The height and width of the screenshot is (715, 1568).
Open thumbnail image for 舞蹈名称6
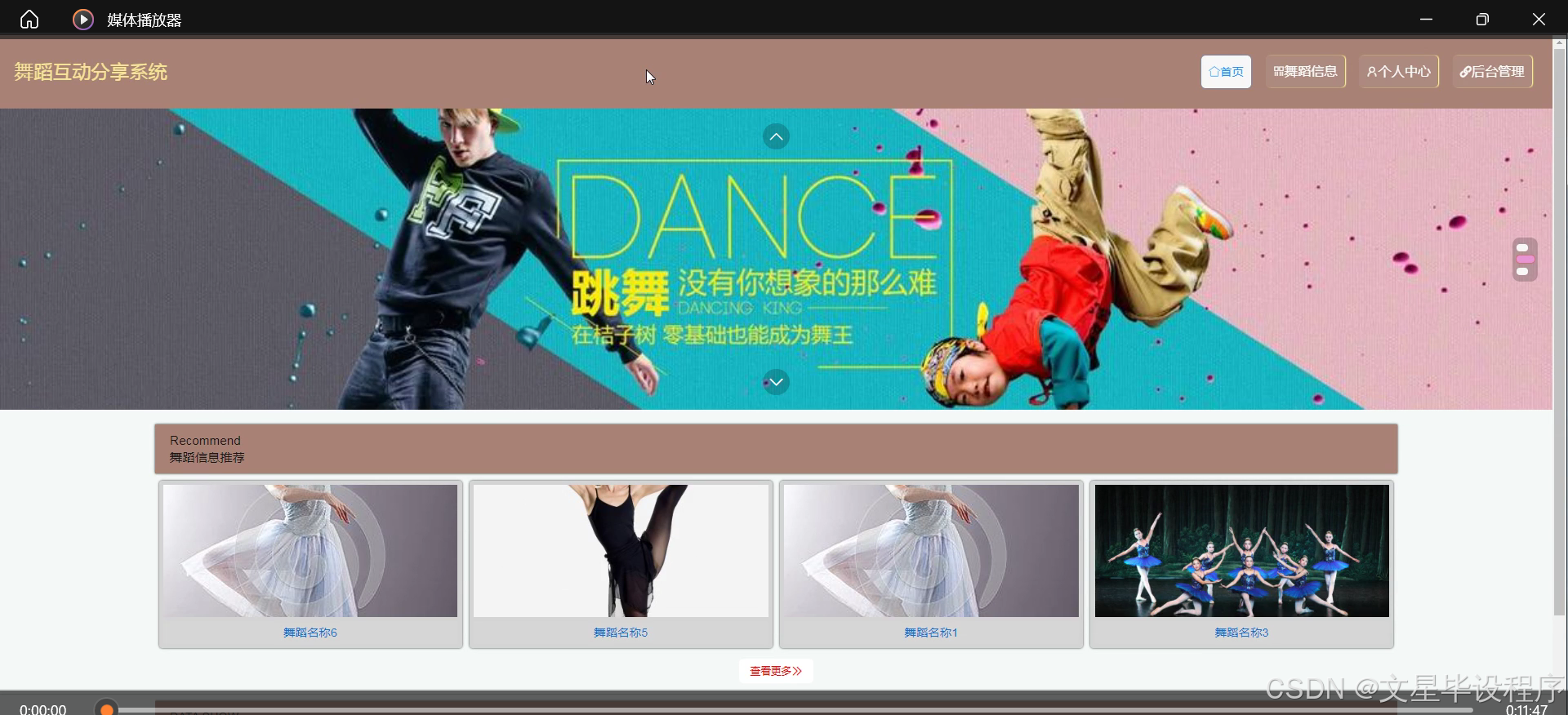pos(310,551)
